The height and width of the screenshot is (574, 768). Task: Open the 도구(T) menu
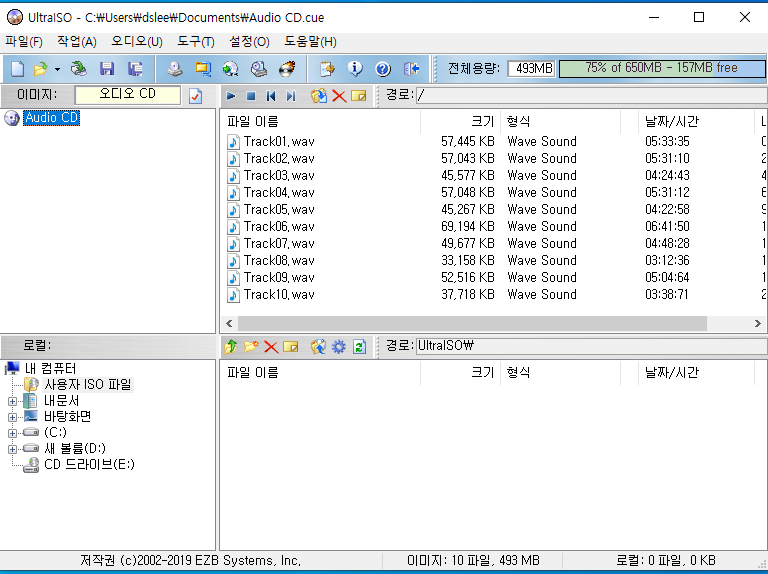[x=195, y=42]
